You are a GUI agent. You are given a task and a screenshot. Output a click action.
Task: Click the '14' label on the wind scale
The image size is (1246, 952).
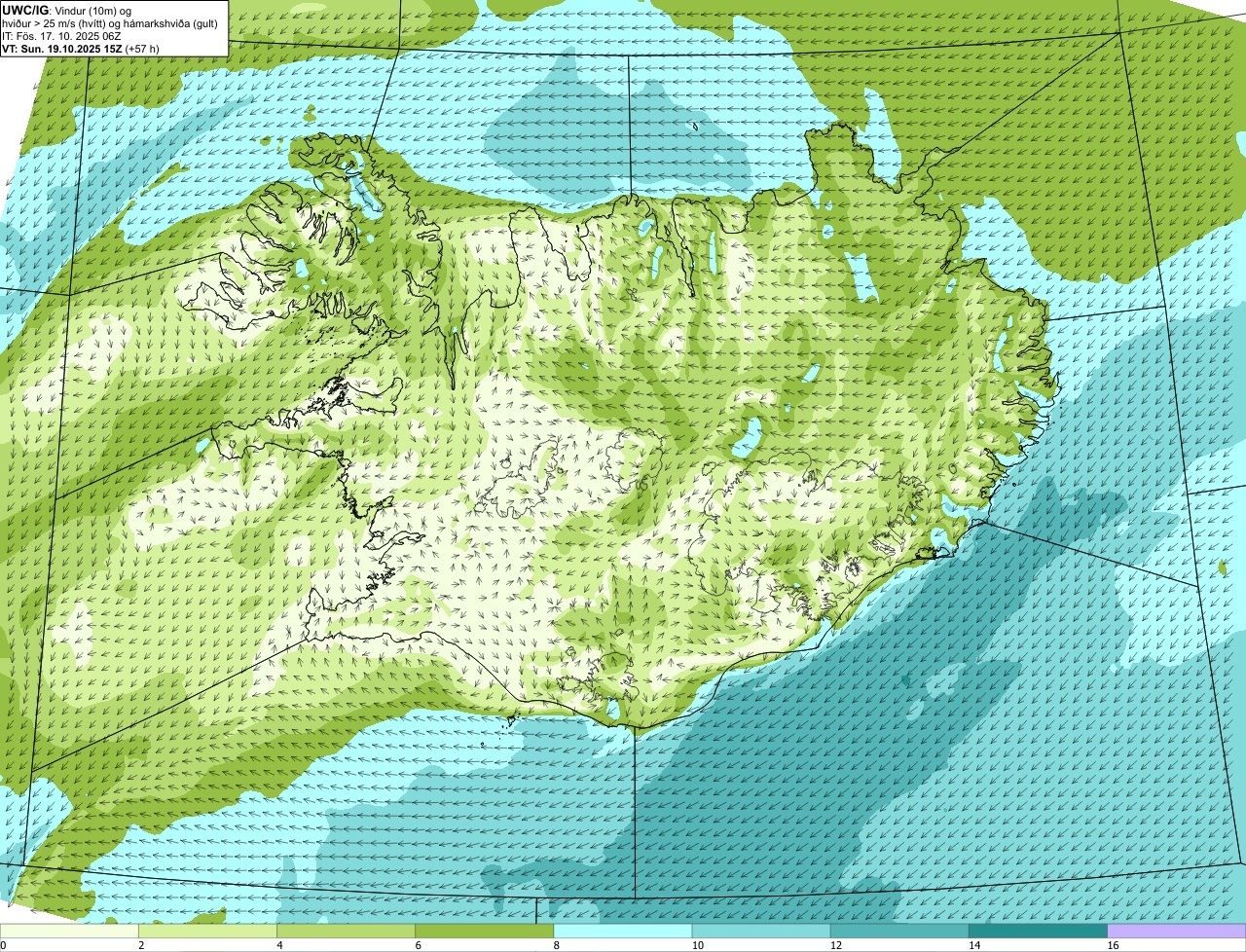tap(974, 945)
